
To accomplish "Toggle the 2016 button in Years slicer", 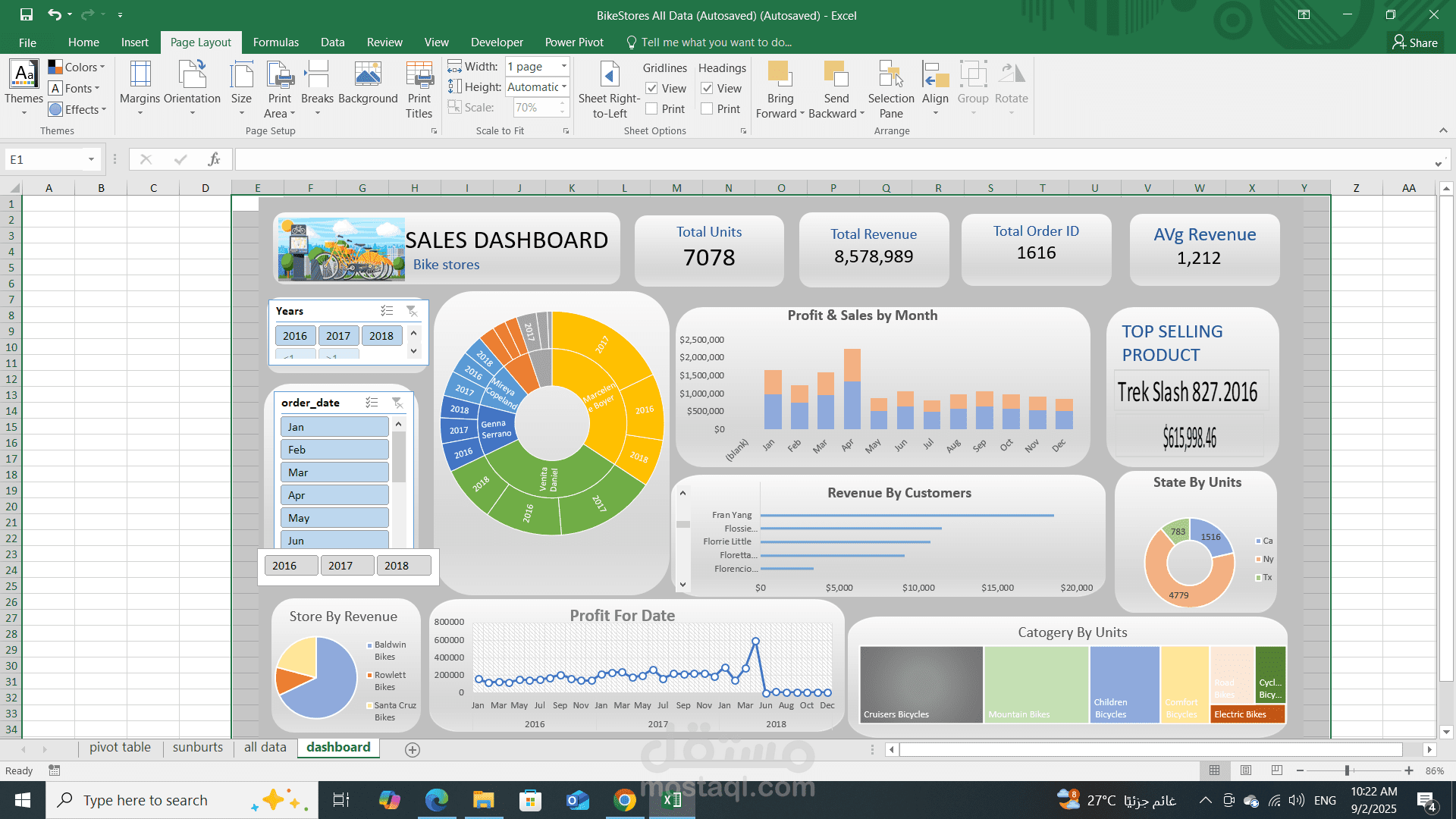I will point(295,336).
